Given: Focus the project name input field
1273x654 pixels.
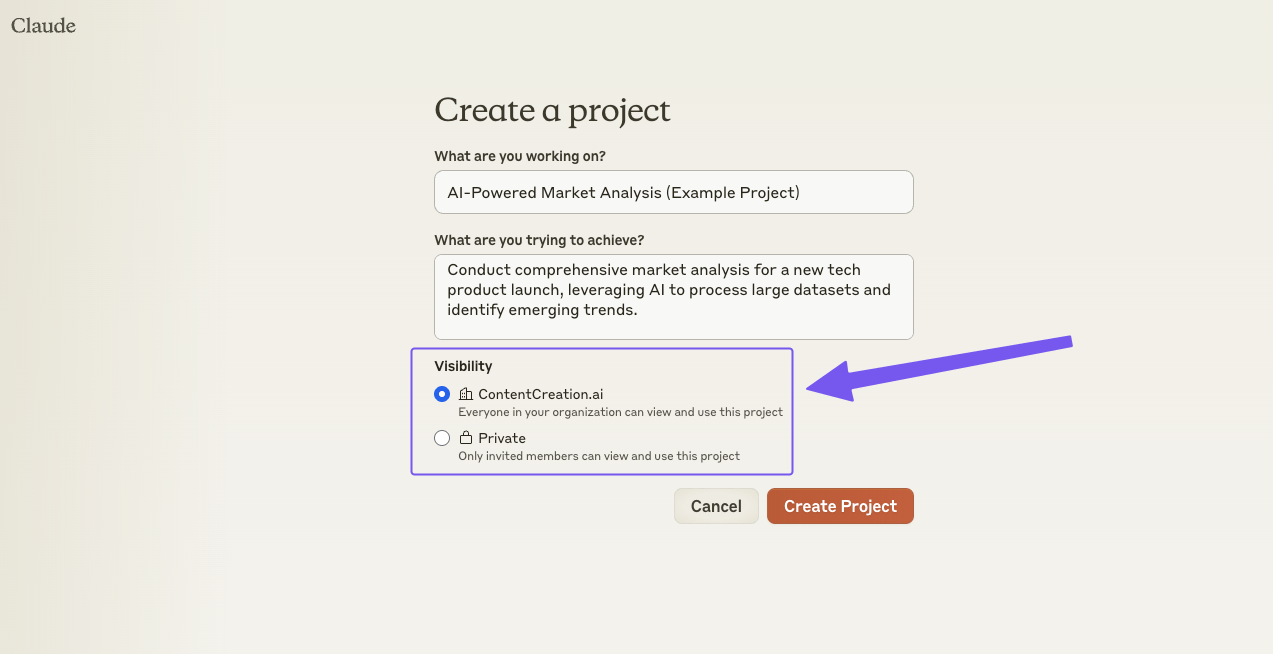Looking at the screenshot, I should pyautogui.click(x=673, y=192).
